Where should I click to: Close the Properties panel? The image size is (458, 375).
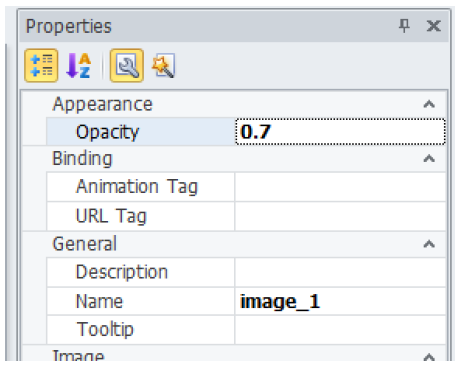pyautogui.click(x=434, y=26)
